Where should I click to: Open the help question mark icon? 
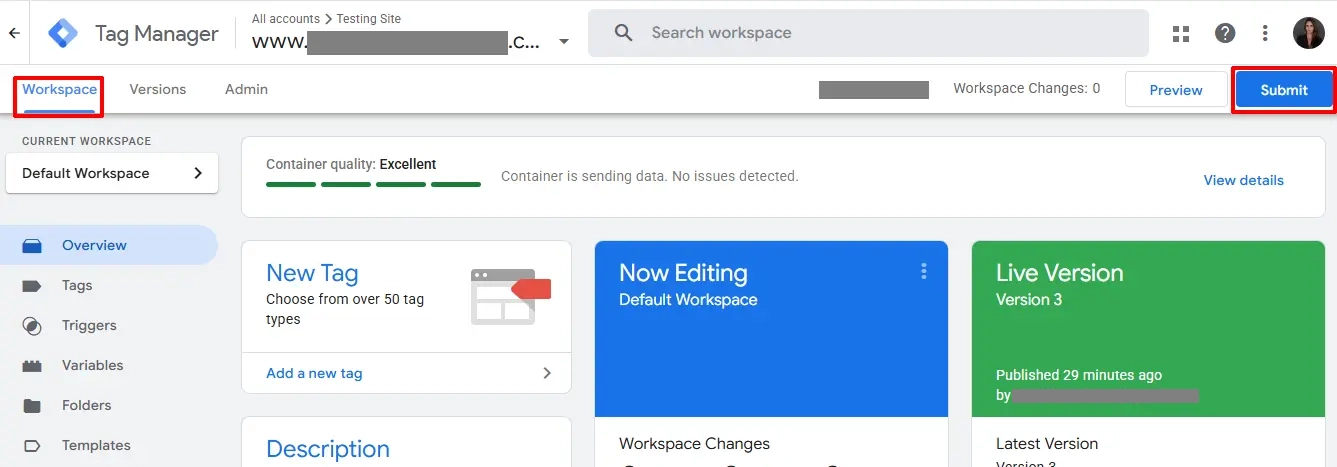1225,33
